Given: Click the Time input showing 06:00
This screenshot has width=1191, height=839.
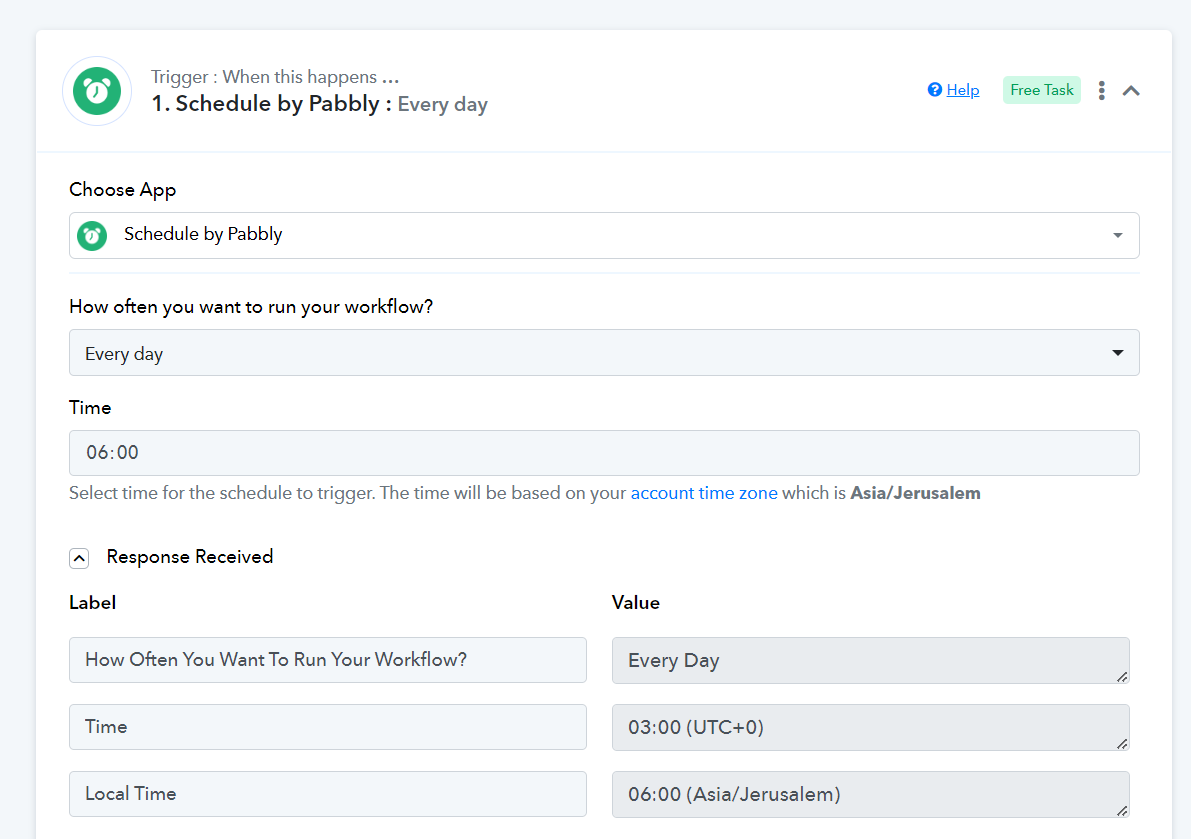Looking at the screenshot, I should pyautogui.click(x=604, y=453).
